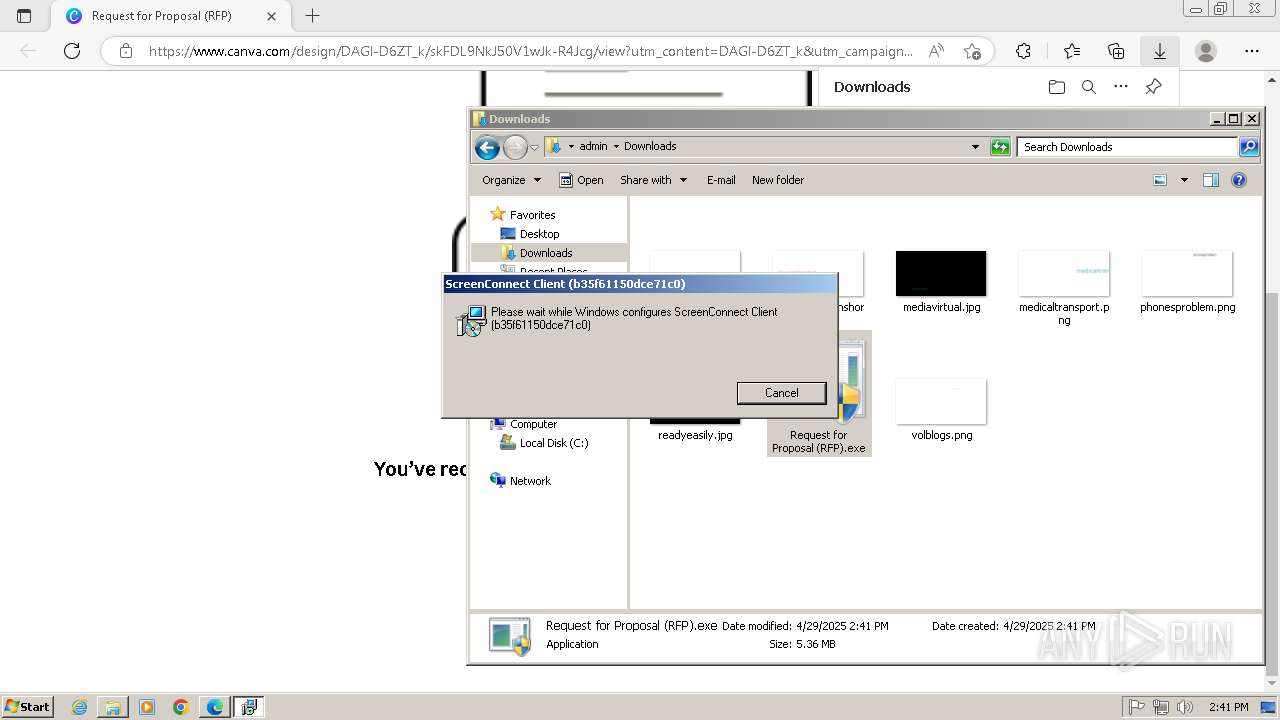Select the Request for Proposal (RFP) browser tab
1280x720 pixels.
pyautogui.click(x=161, y=16)
